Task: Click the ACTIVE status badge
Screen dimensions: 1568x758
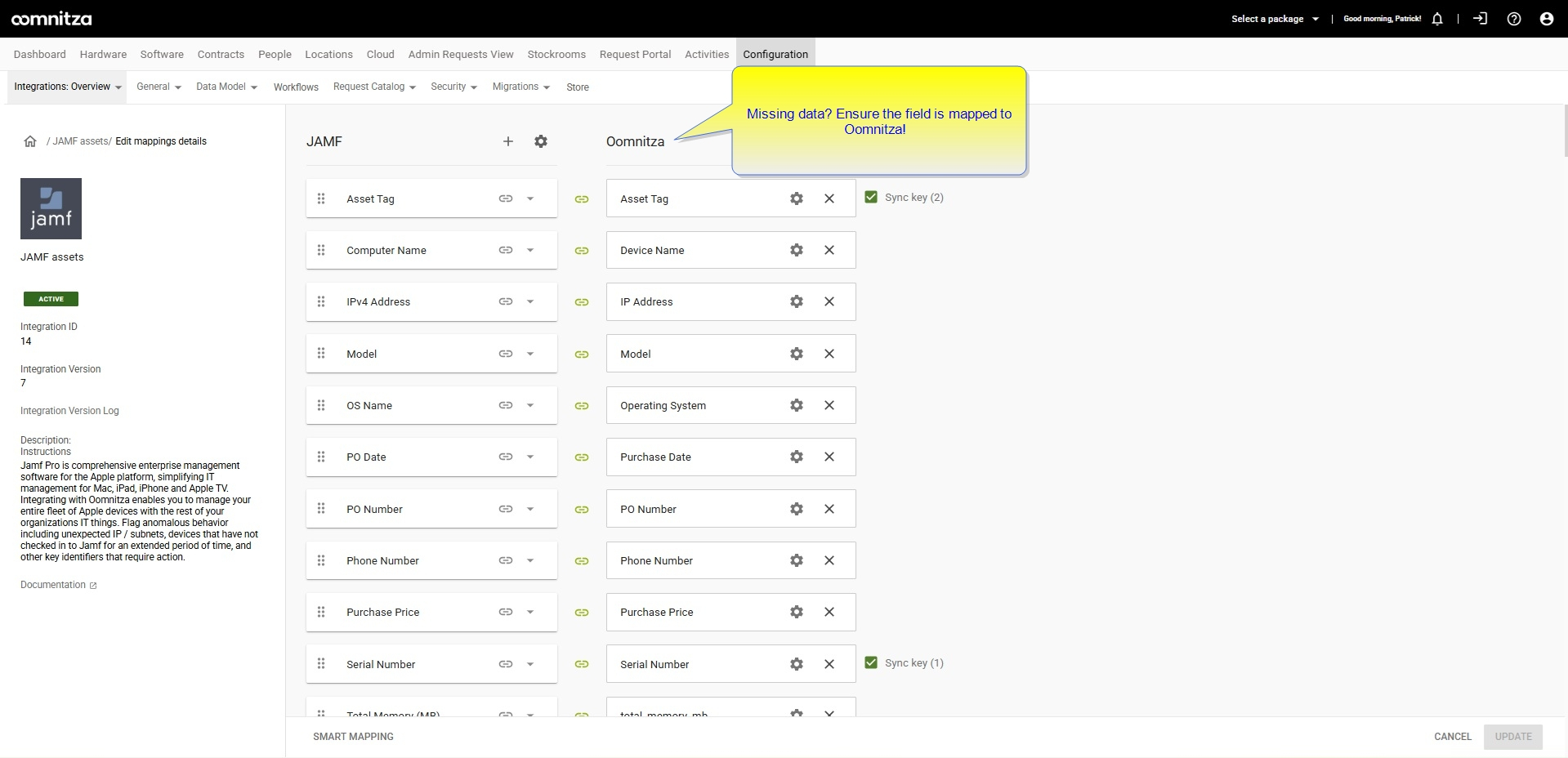Action: 51,299
